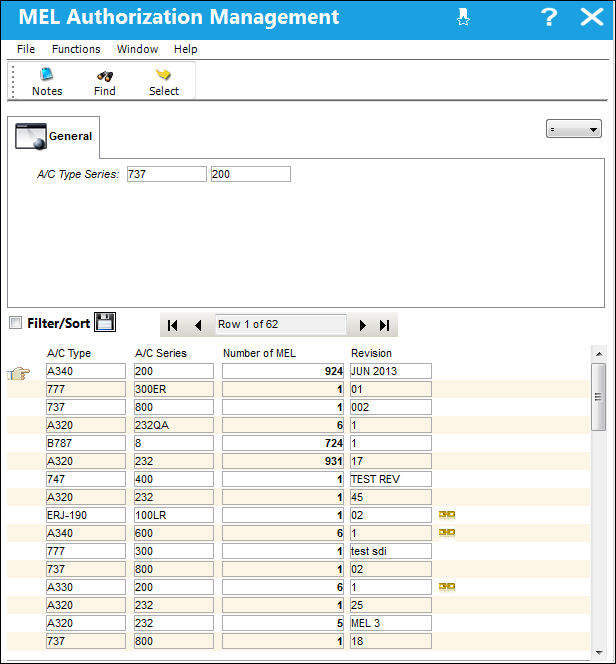The height and width of the screenshot is (664, 616).
Task: Click the Row 1 of 62 field
Action: point(281,325)
